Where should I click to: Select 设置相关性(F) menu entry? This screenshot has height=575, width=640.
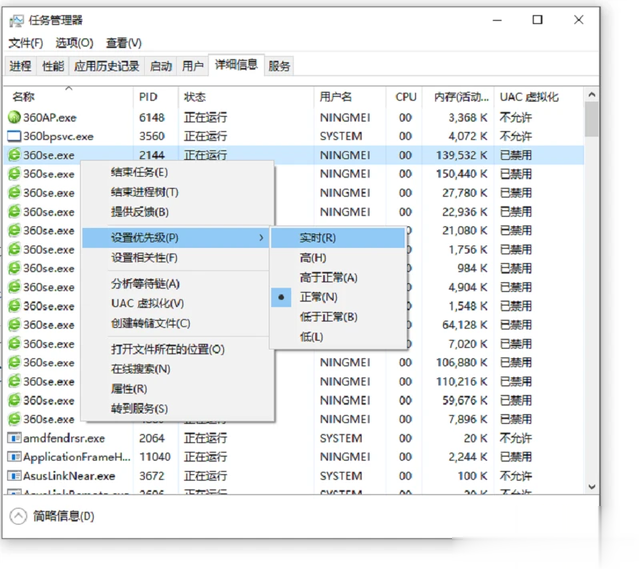178,258
